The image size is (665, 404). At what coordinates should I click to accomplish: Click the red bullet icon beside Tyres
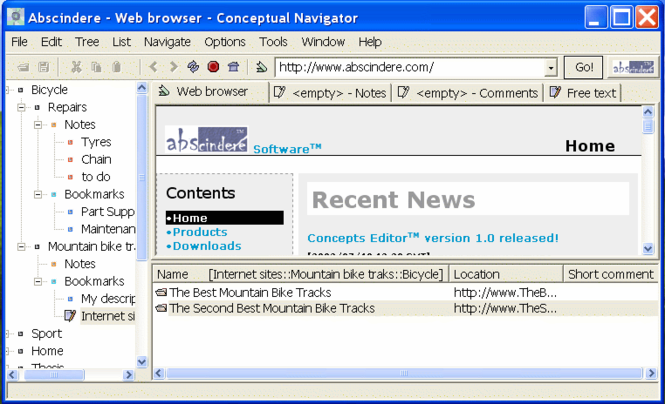(70, 142)
